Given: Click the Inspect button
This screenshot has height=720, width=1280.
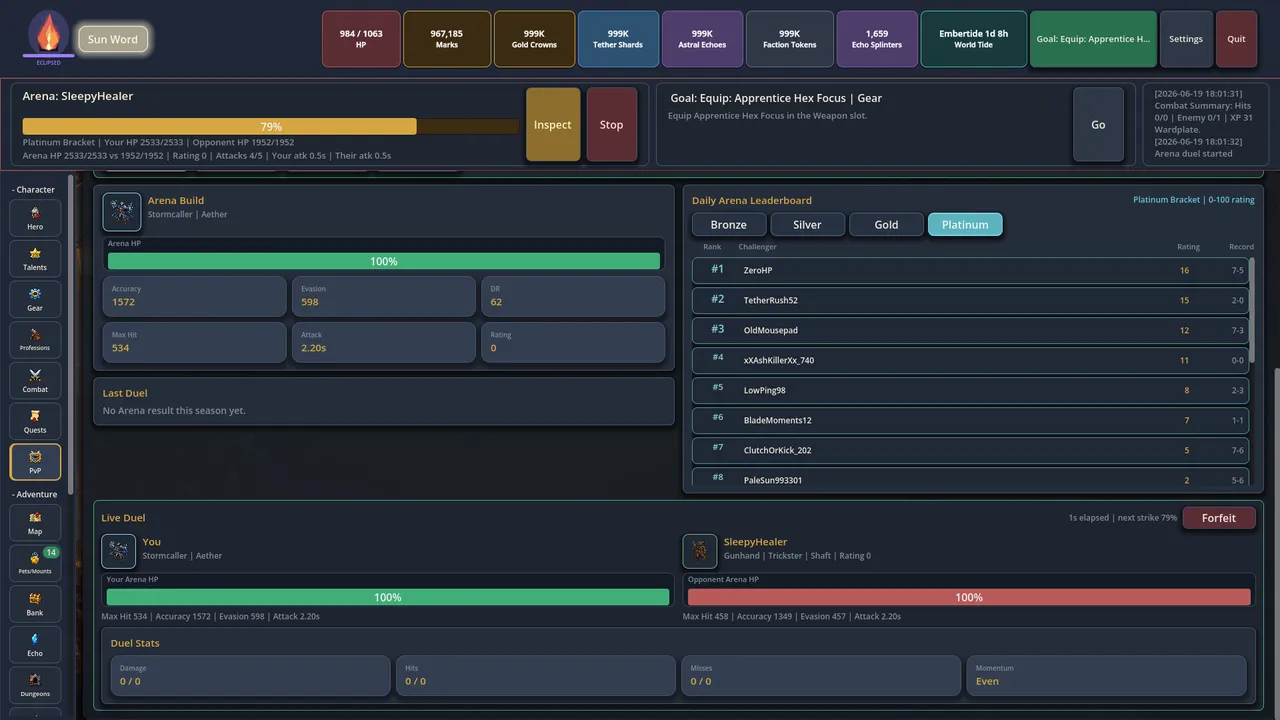Looking at the screenshot, I should coord(553,125).
